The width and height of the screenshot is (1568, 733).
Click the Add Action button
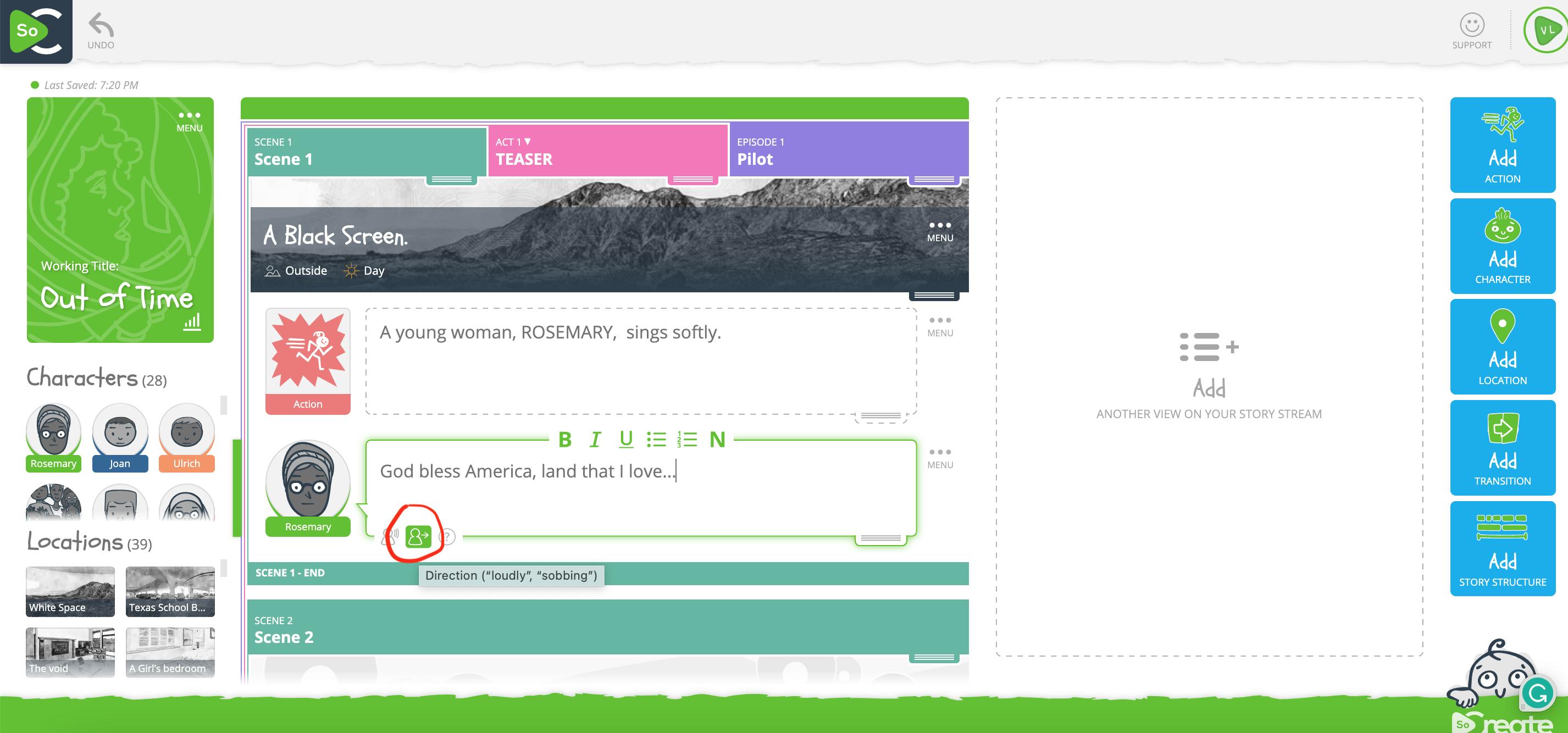click(1501, 145)
